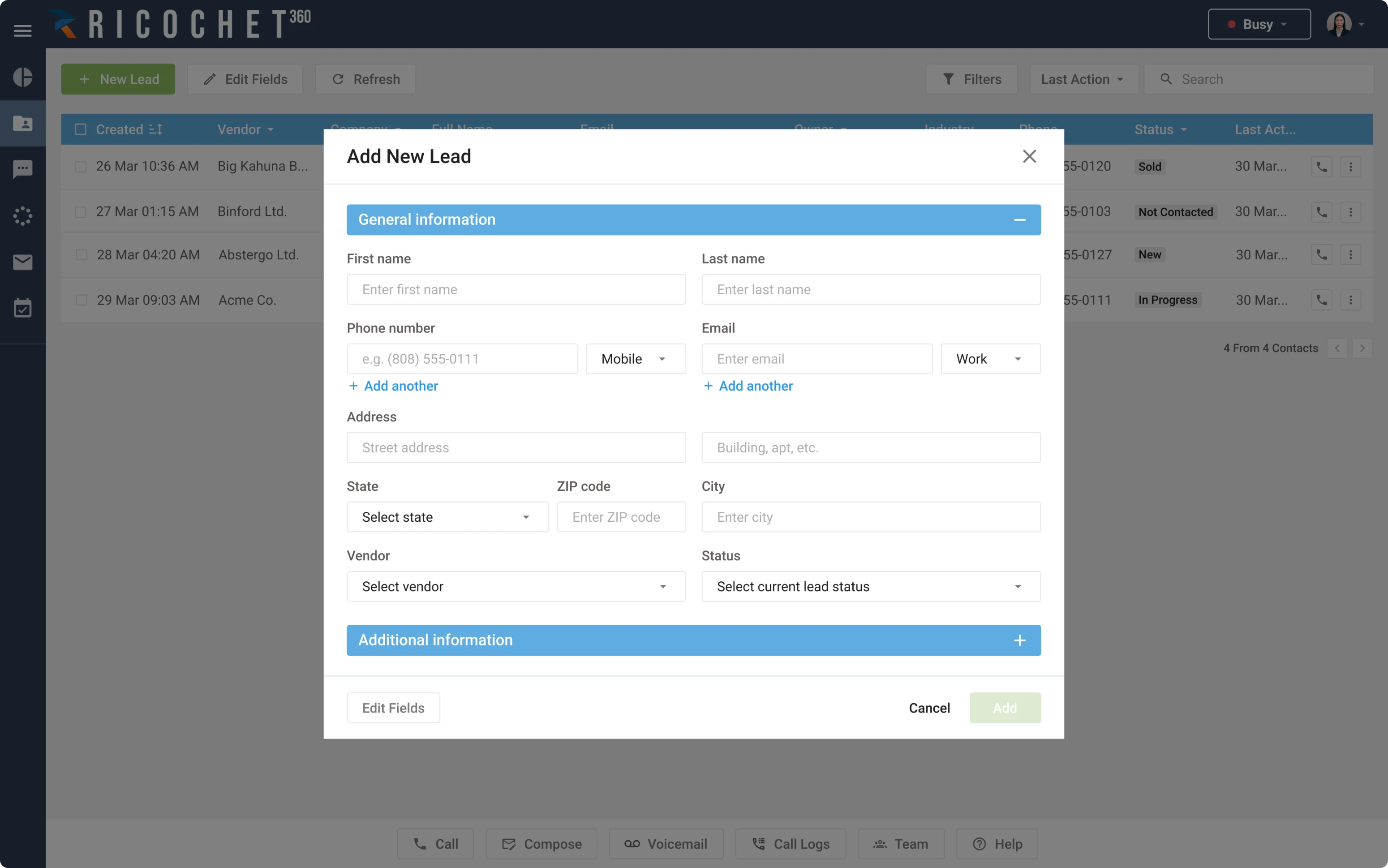This screenshot has width=1388, height=868.
Task: Open the calendar icon in the left sidebar
Action: 22,308
